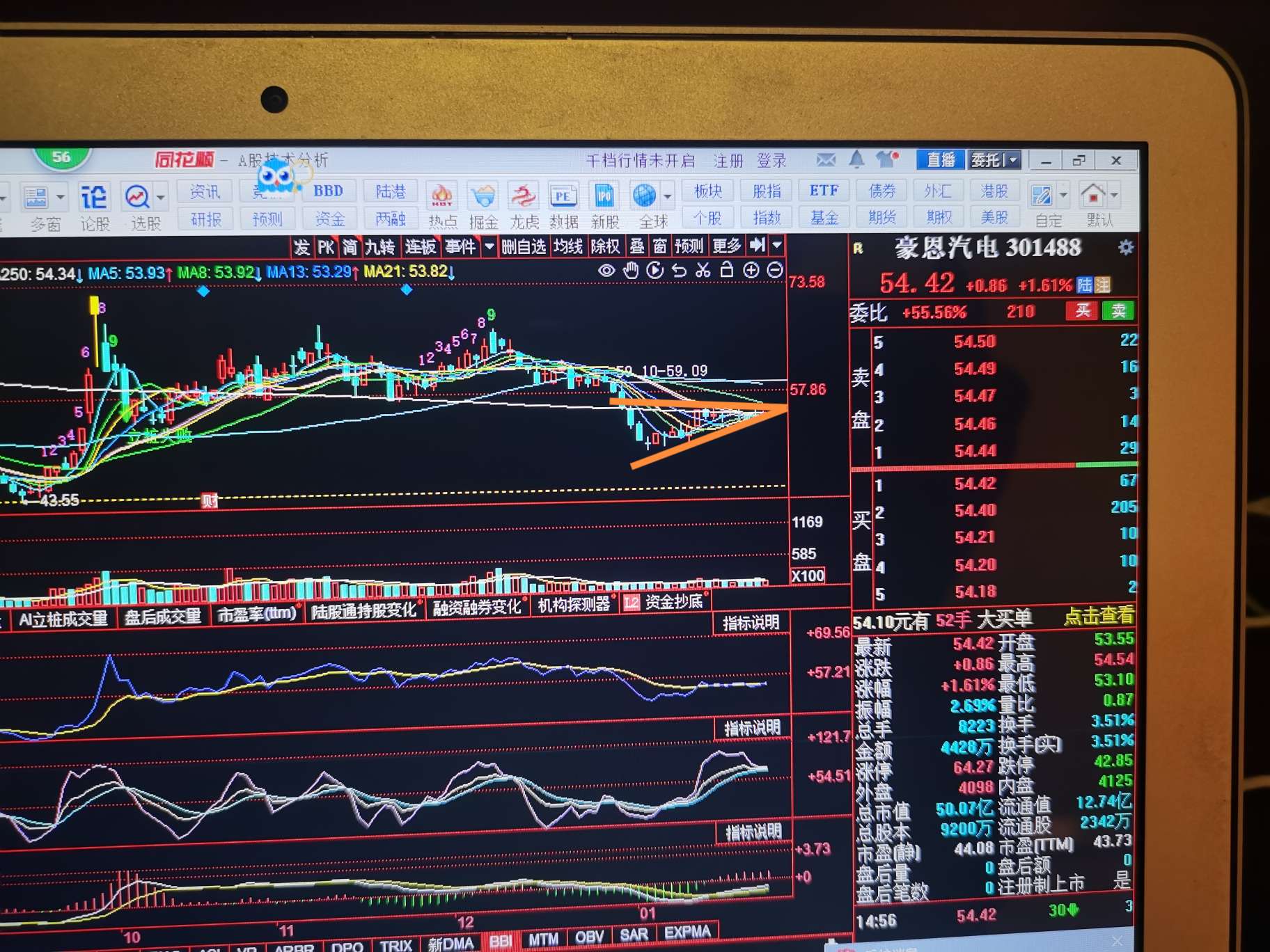Expand the 全球 dropdown arrow
The width and height of the screenshot is (1270, 952).
[667, 196]
